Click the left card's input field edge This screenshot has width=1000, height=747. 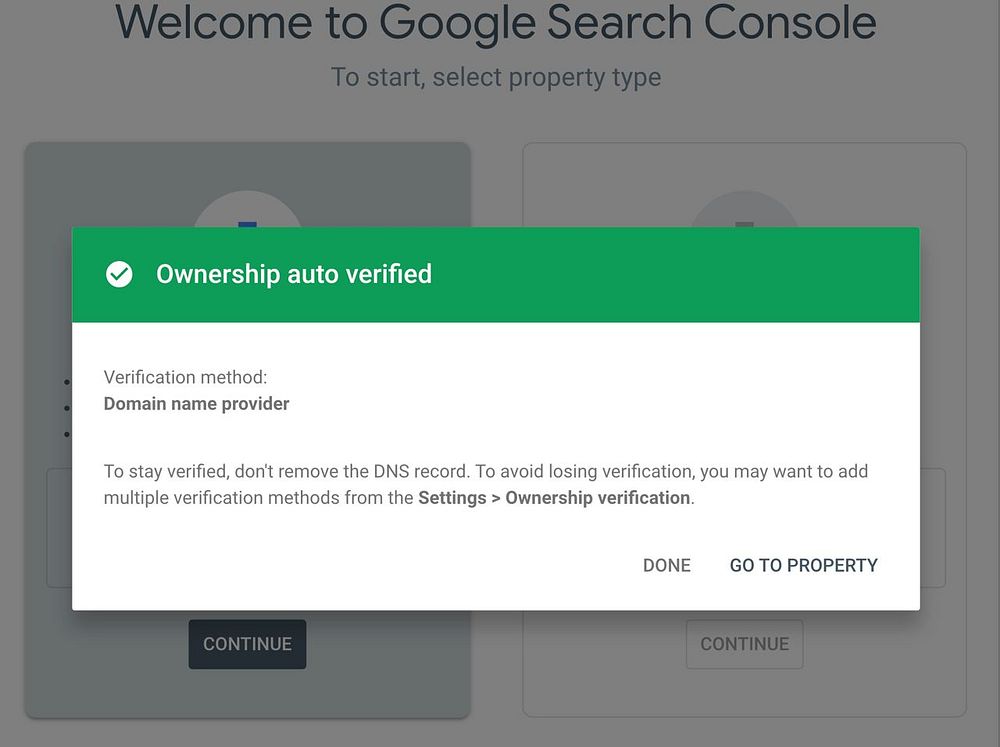[58, 528]
